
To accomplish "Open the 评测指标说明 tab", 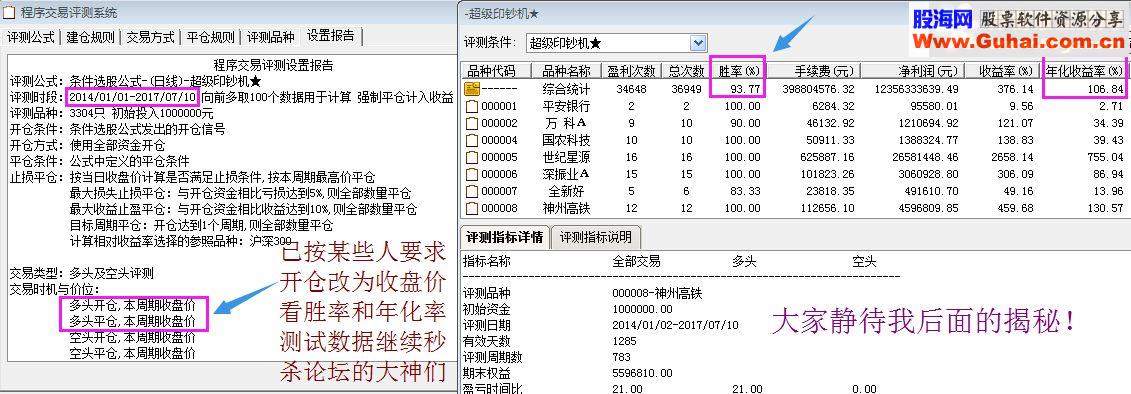I will point(595,237).
